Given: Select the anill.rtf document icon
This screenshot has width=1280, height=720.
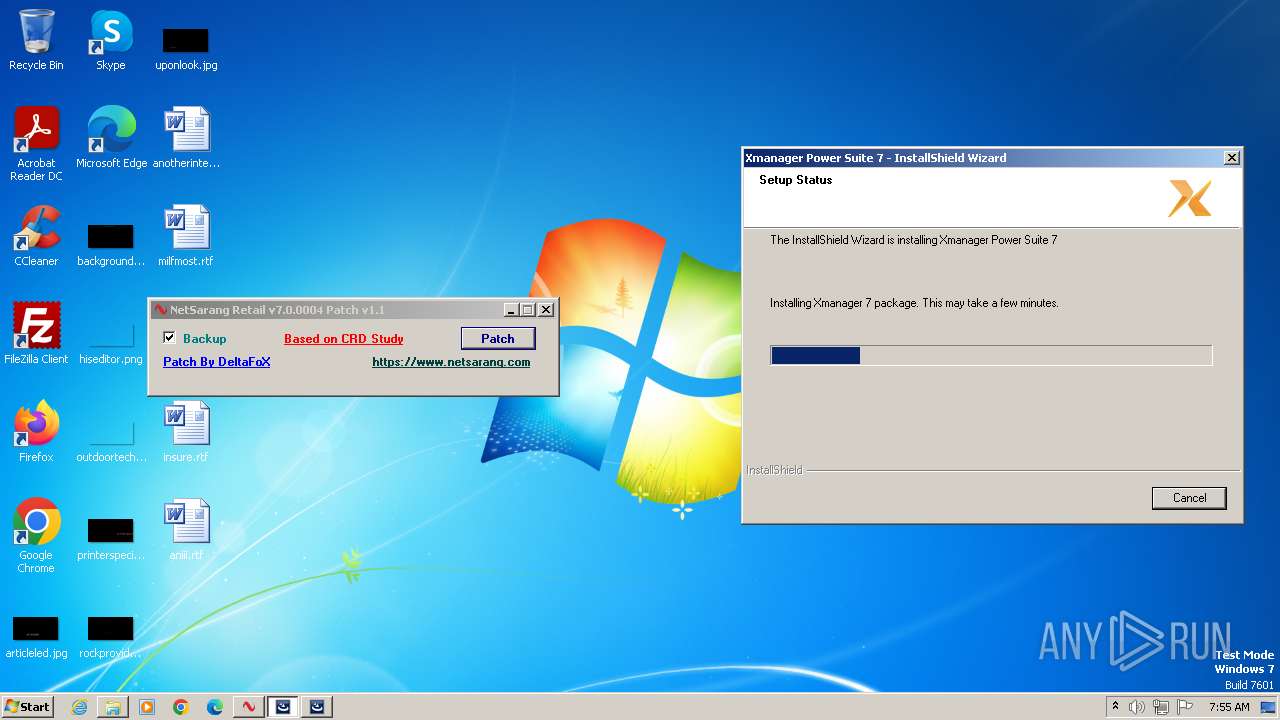Looking at the screenshot, I should coord(186,529).
